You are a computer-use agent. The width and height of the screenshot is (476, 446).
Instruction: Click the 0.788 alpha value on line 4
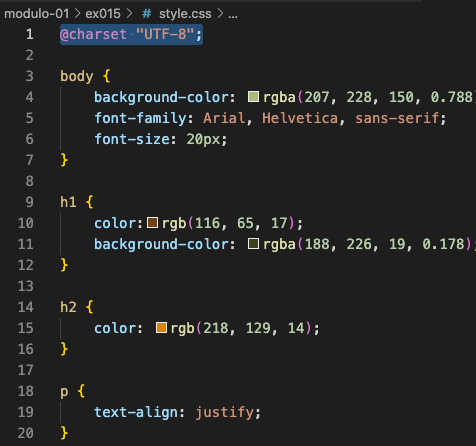pos(451,97)
